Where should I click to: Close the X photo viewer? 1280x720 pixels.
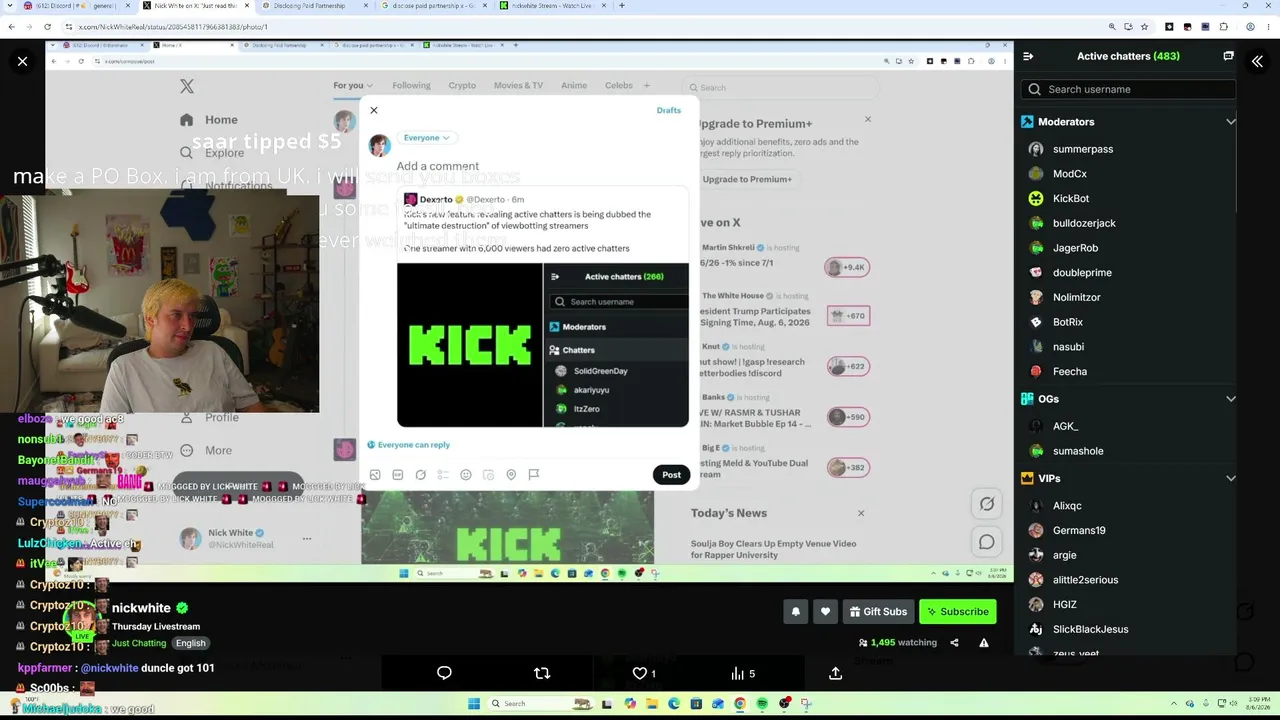tap(22, 62)
